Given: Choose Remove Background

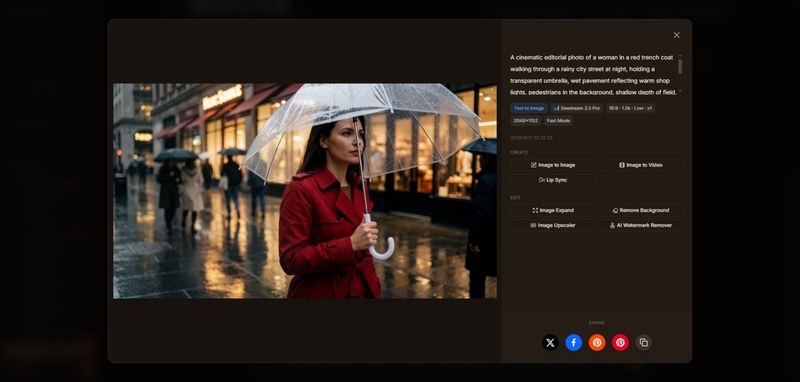Looking at the screenshot, I should tap(640, 210).
